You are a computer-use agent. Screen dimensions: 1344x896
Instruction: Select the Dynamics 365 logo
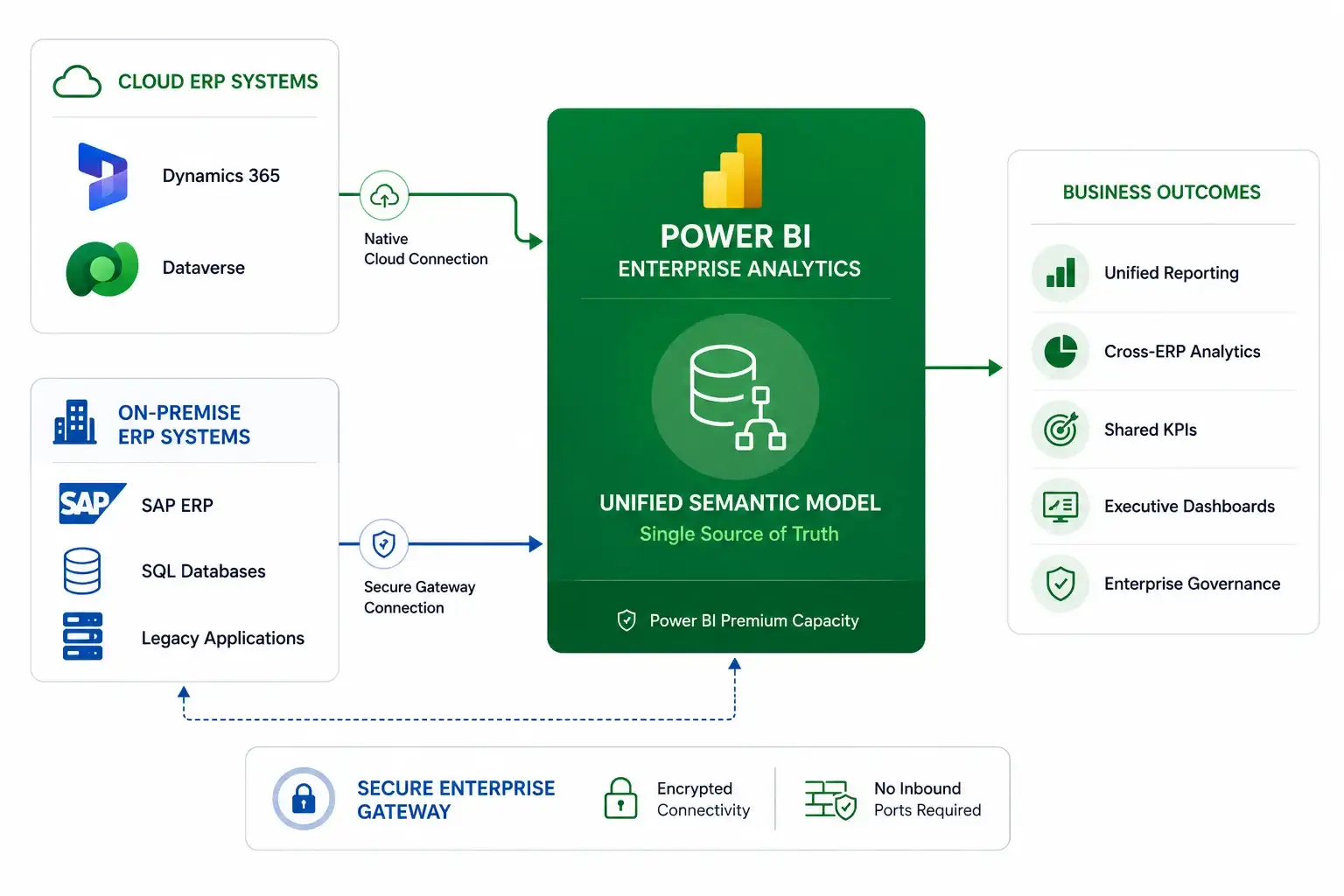tap(103, 176)
